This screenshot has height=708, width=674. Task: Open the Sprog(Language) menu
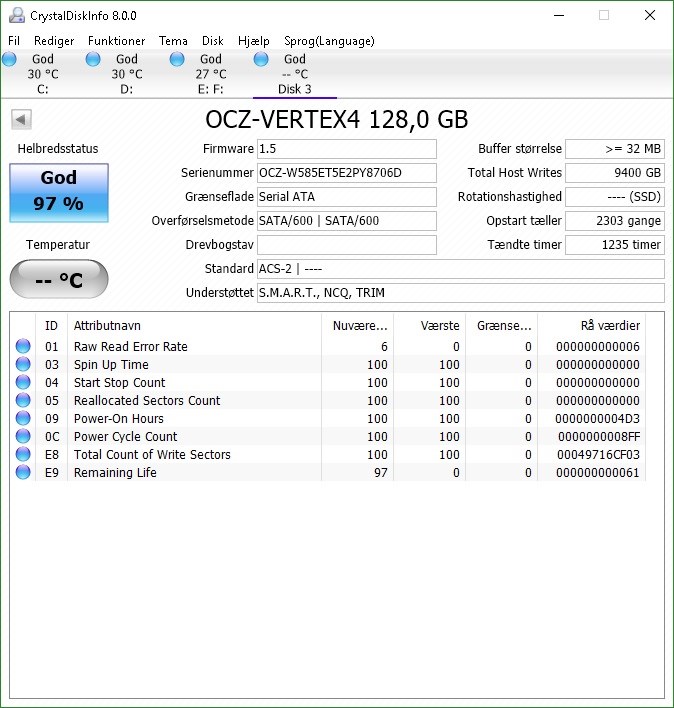(x=329, y=41)
